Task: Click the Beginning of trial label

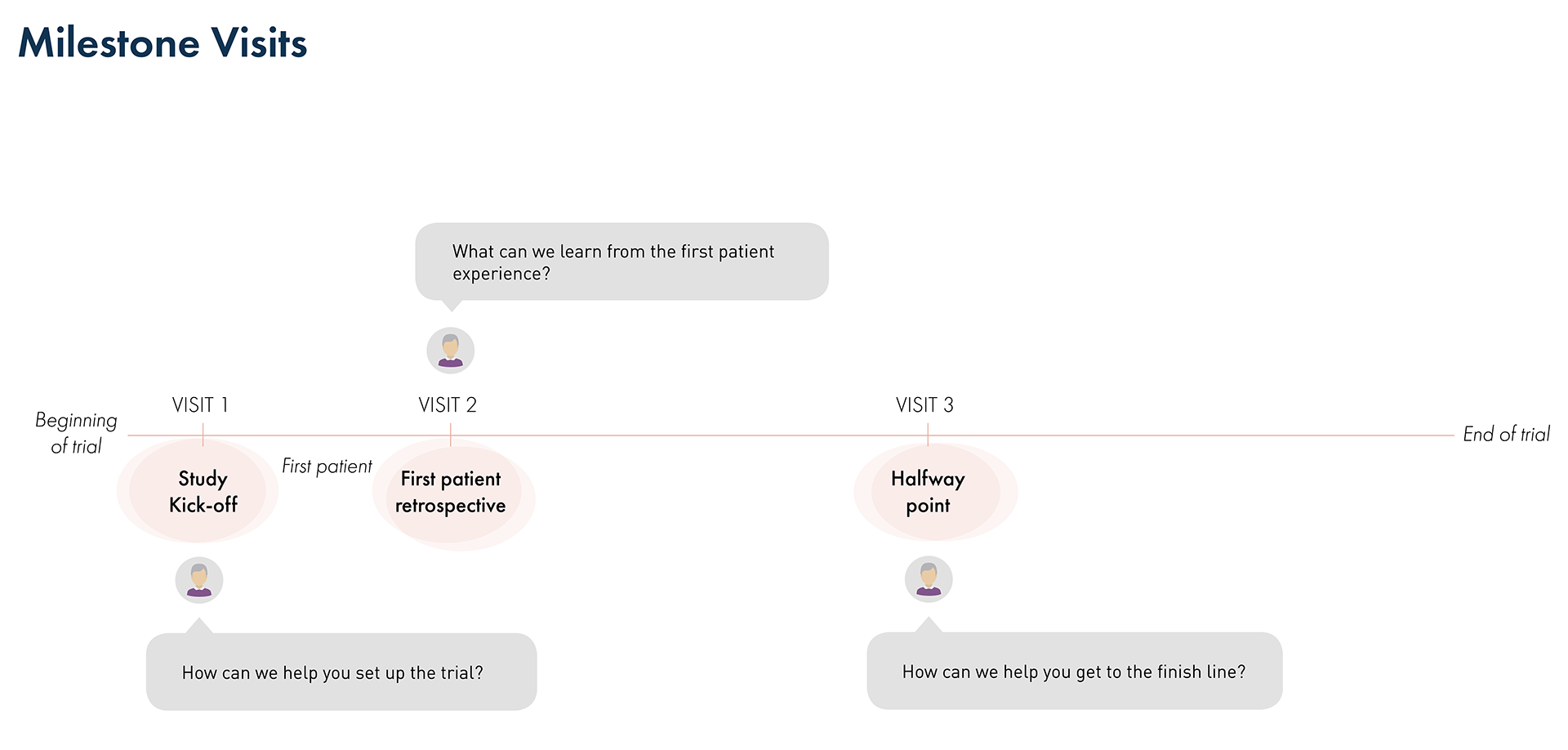Action: (76, 433)
